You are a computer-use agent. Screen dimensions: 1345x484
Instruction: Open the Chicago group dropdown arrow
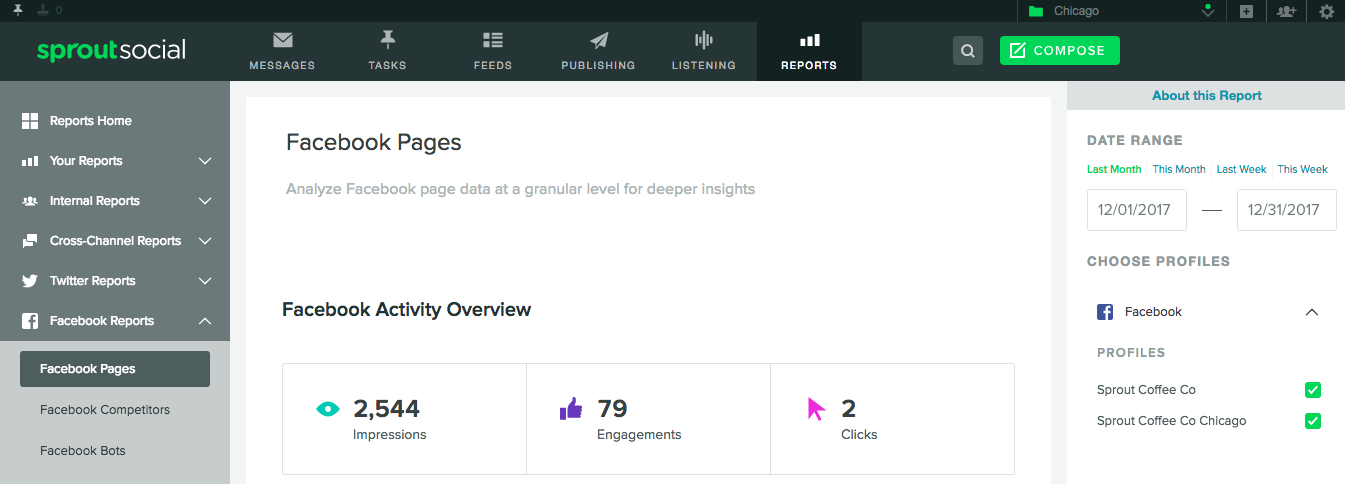[x=1208, y=11]
